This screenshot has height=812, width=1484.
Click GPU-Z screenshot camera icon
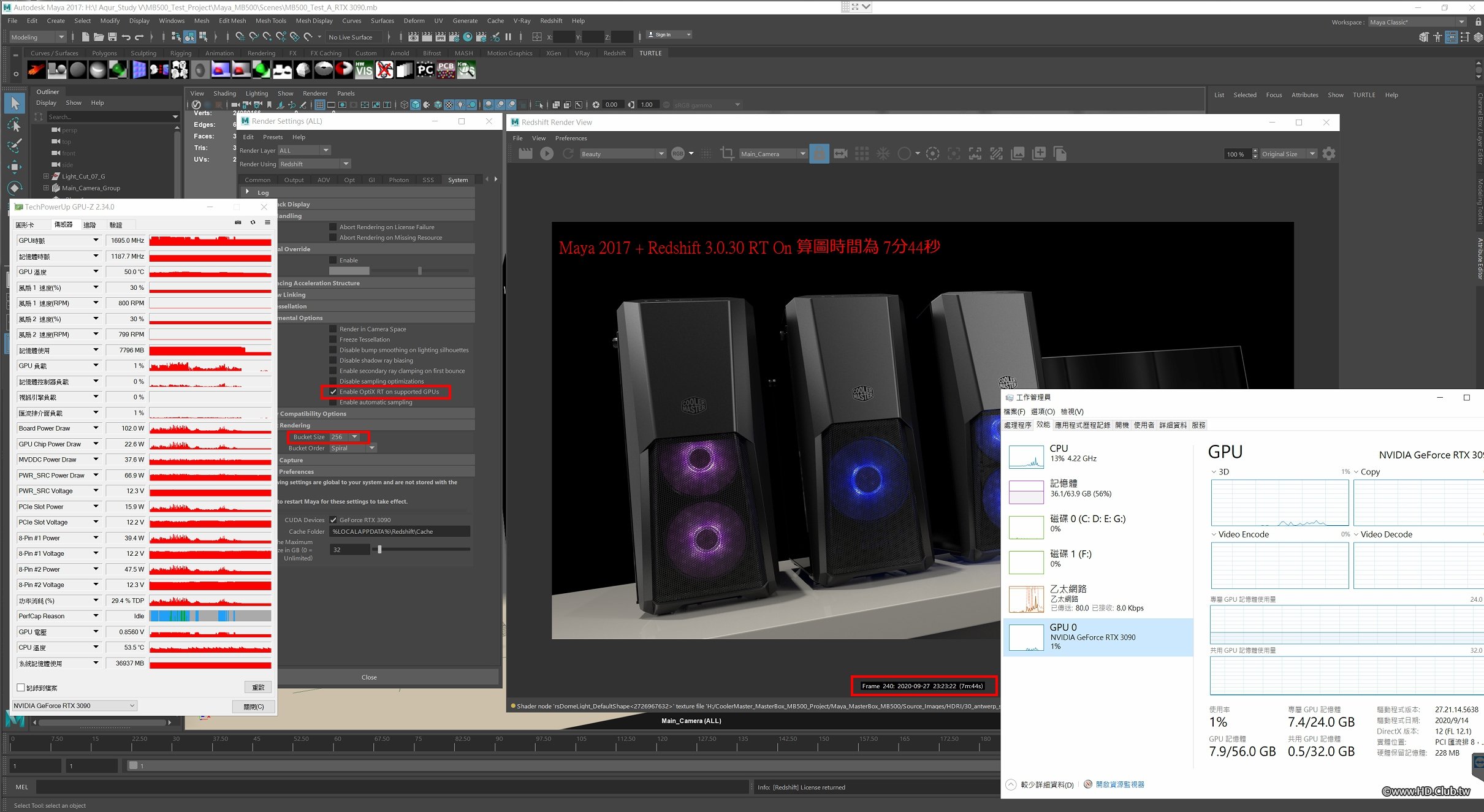pyautogui.click(x=238, y=222)
